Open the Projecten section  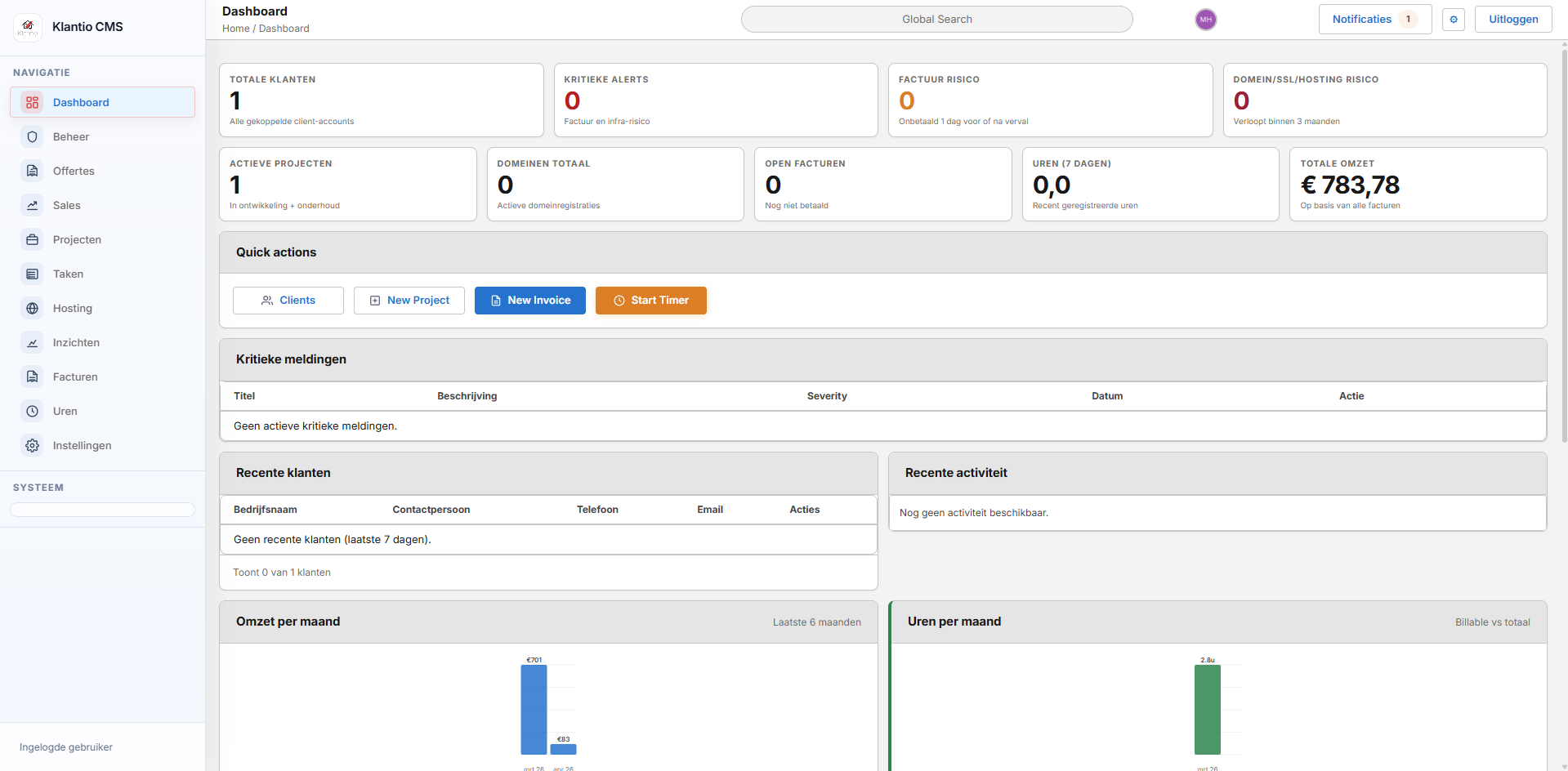tap(102, 239)
